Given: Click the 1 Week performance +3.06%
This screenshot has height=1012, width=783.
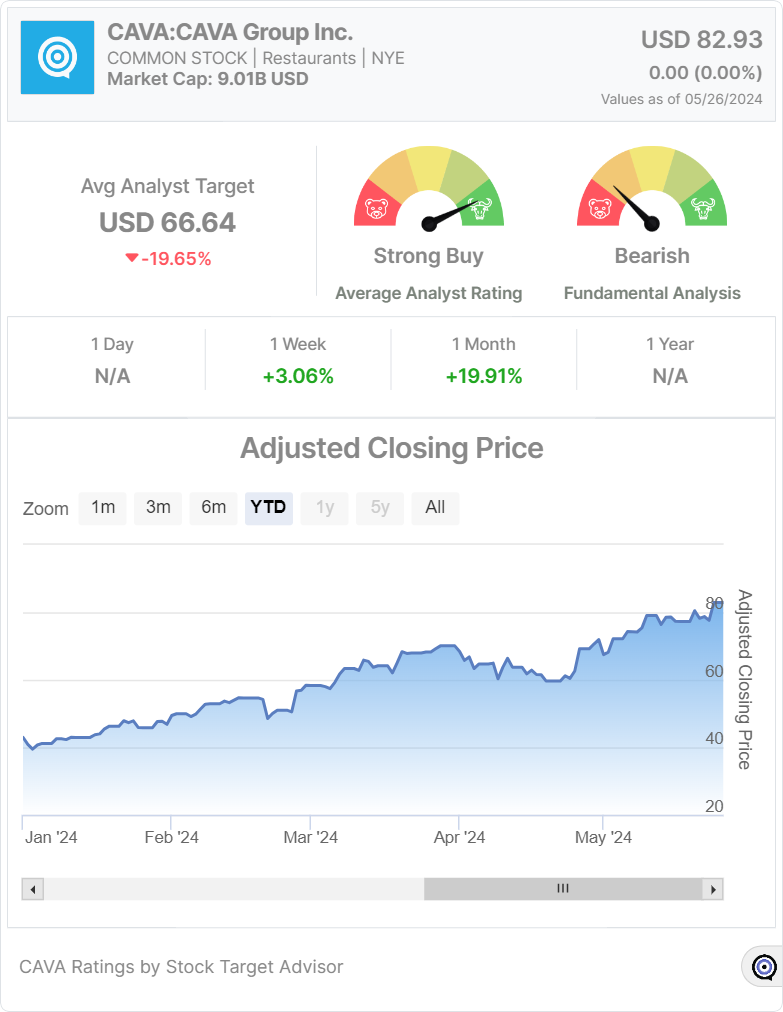Looking at the screenshot, I should click(298, 376).
